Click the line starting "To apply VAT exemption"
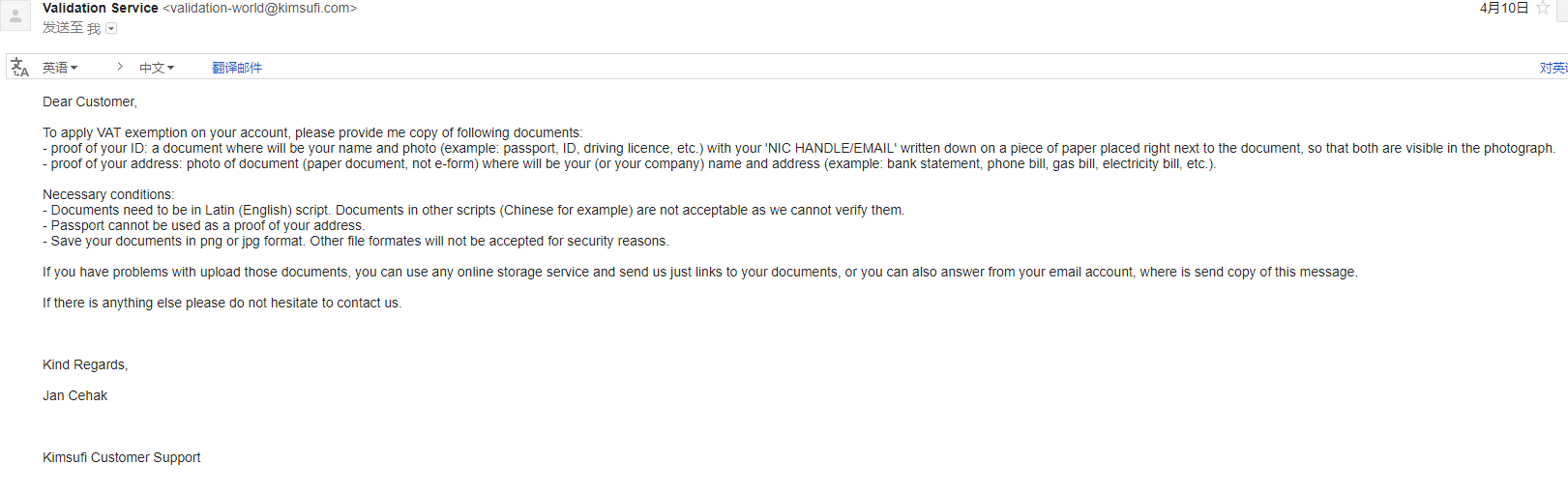This screenshot has height=493, width=1568. (x=312, y=132)
